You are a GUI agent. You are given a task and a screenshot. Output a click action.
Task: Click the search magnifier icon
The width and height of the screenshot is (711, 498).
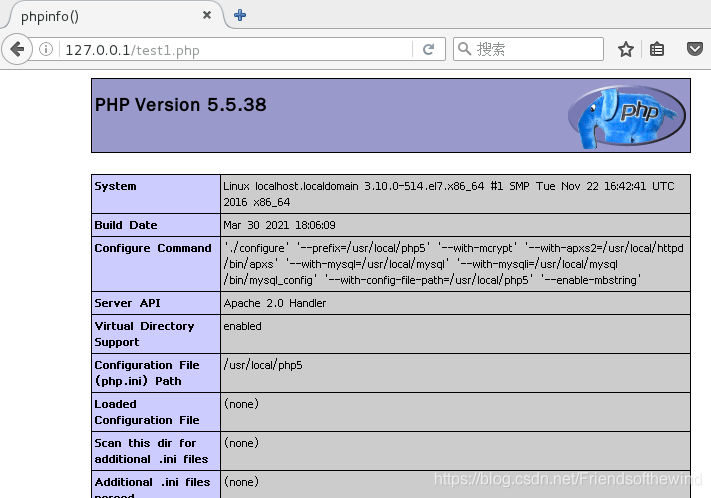tap(464, 49)
